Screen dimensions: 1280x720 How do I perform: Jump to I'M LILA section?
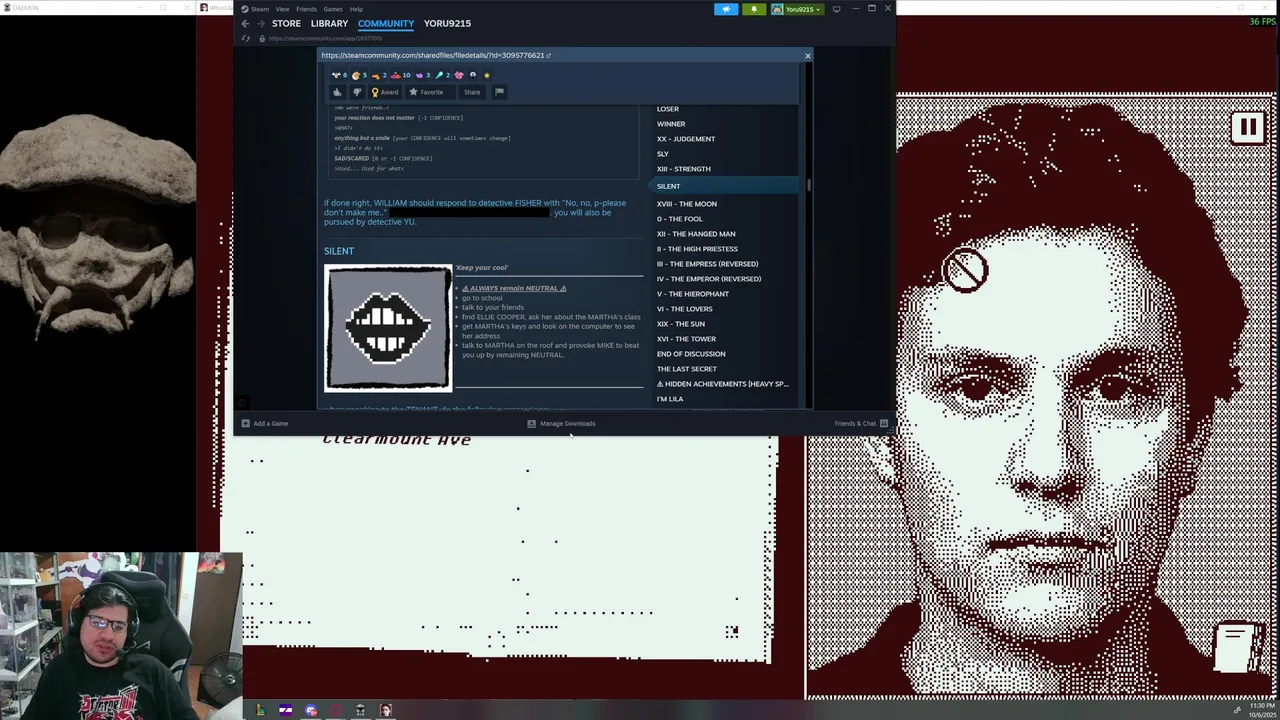click(x=670, y=399)
